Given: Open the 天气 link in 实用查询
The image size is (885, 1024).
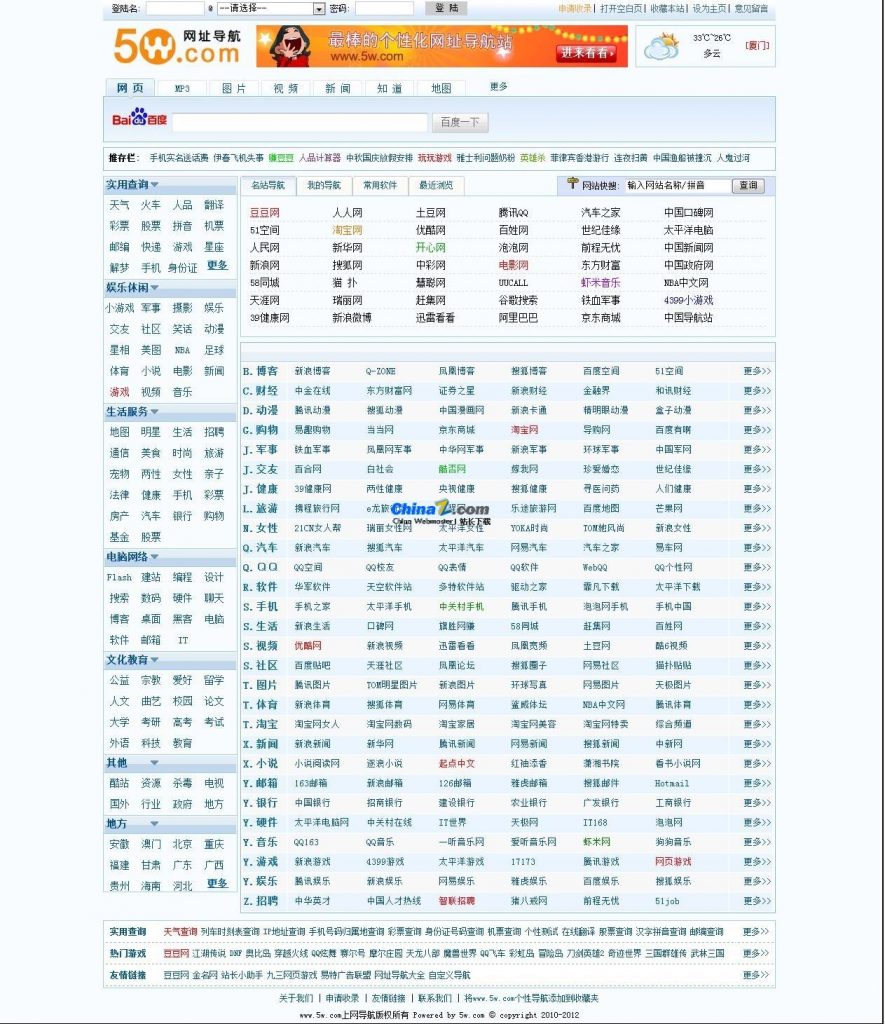Looking at the screenshot, I should point(120,205).
